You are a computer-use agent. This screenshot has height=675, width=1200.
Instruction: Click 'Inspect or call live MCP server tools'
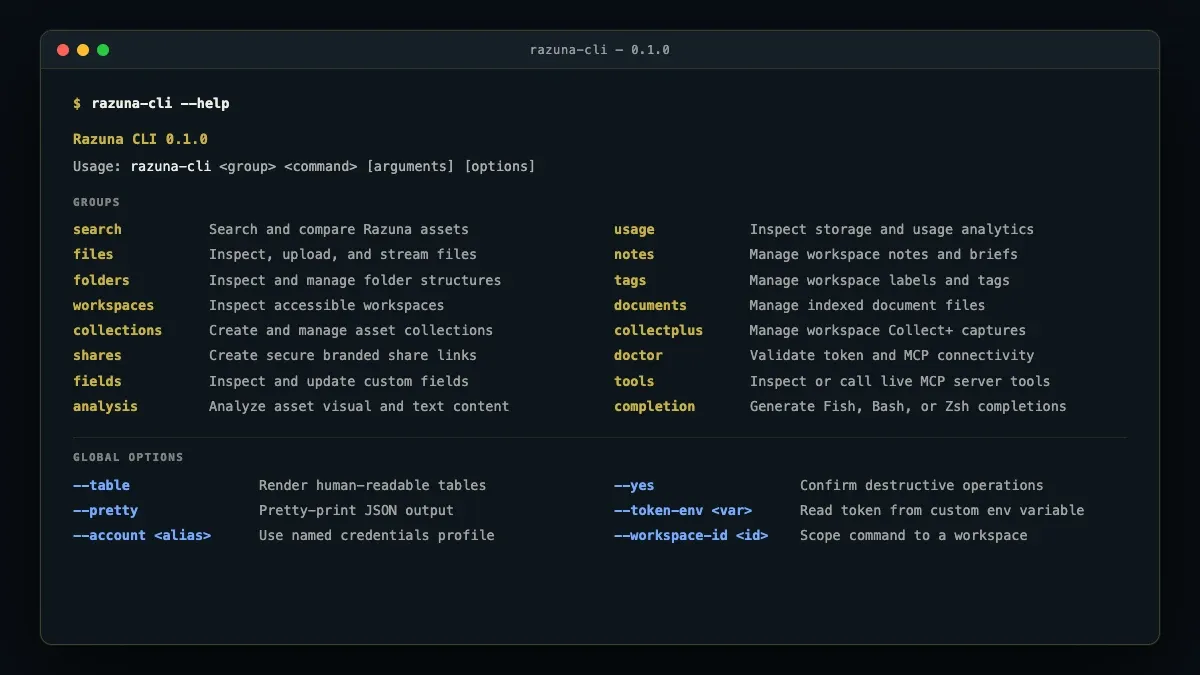900,381
